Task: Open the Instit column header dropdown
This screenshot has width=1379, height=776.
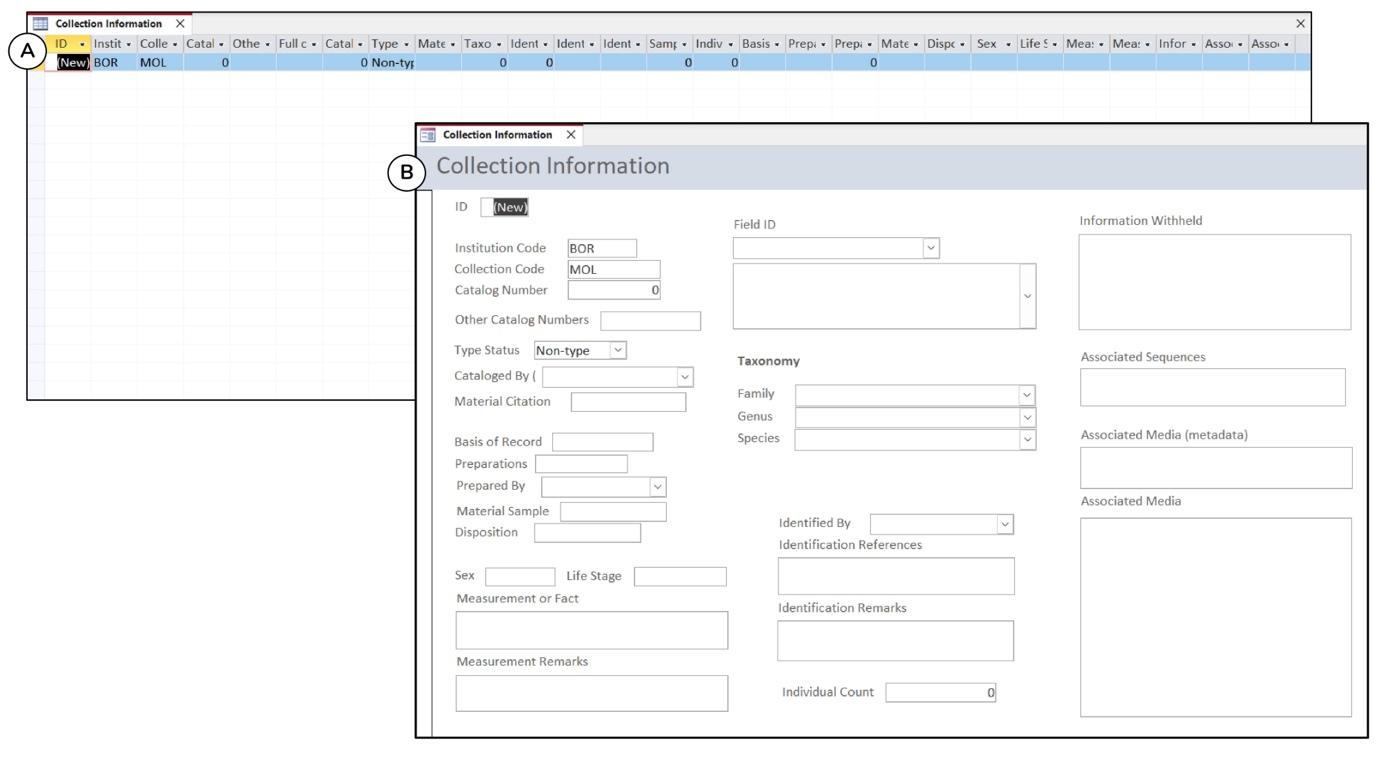Action: pos(129,44)
